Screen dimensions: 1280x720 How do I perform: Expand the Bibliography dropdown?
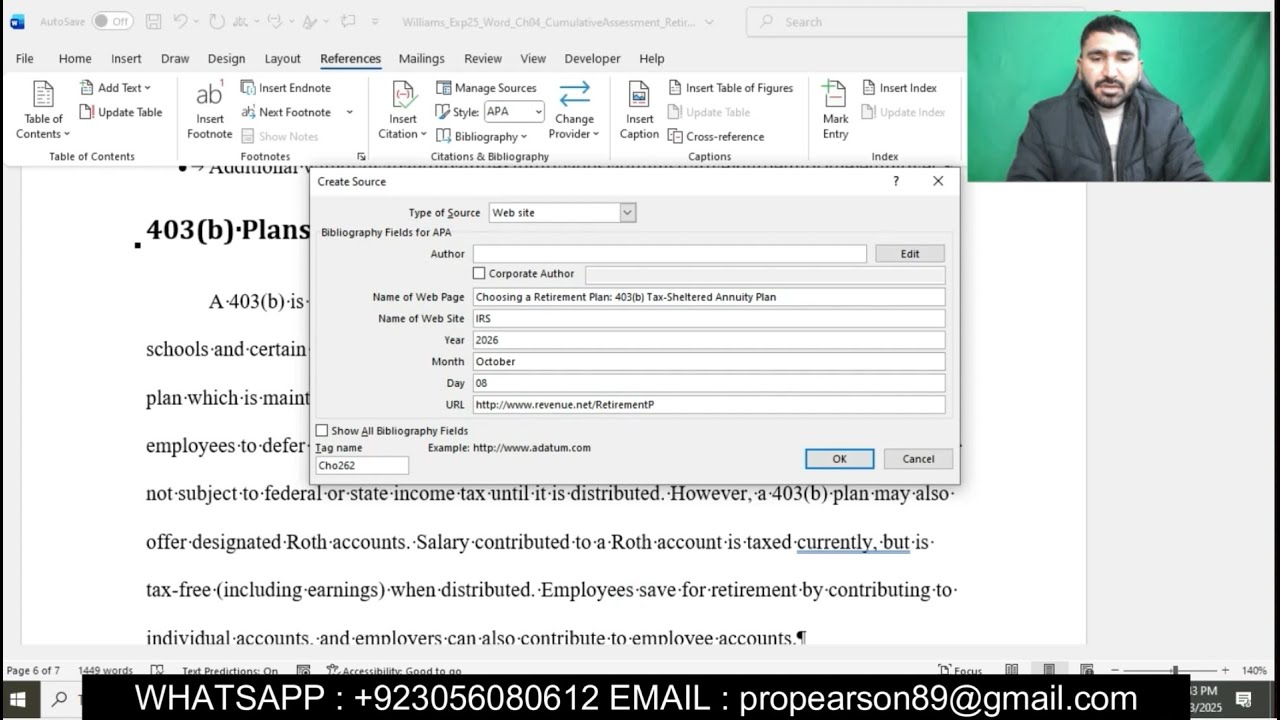tap(524, 136)
